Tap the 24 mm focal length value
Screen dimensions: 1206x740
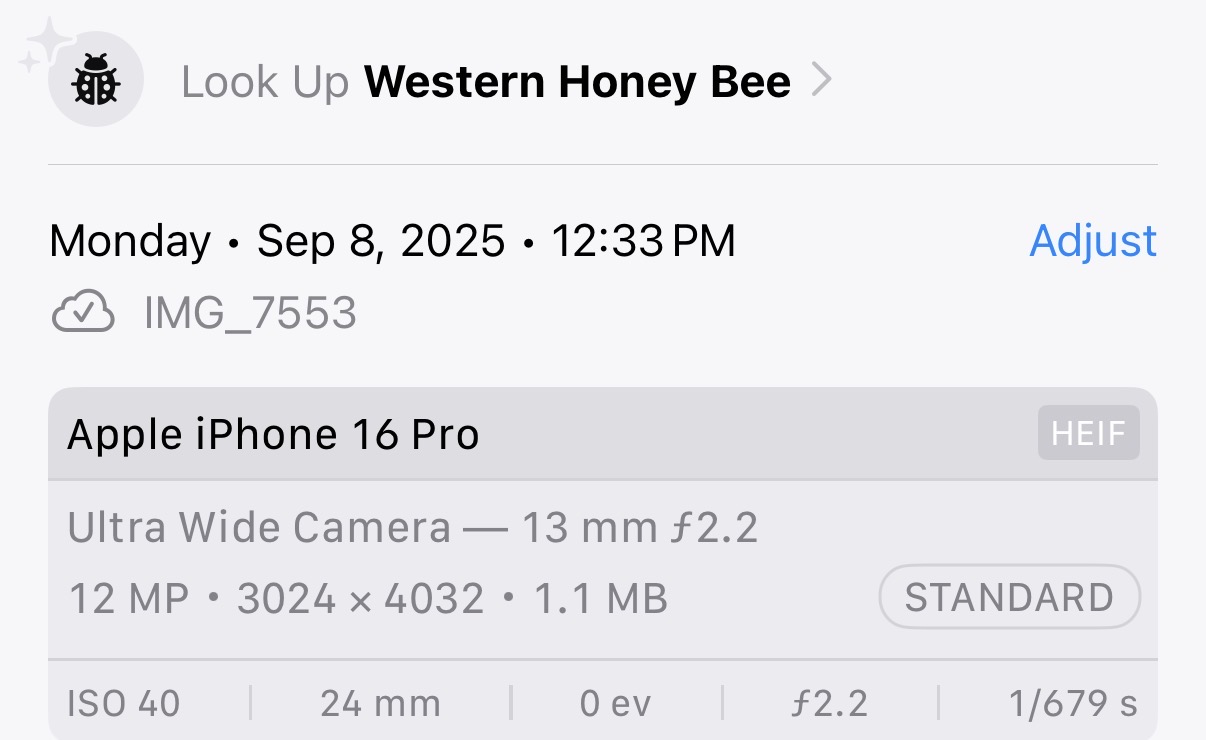[x=380, y=703]
